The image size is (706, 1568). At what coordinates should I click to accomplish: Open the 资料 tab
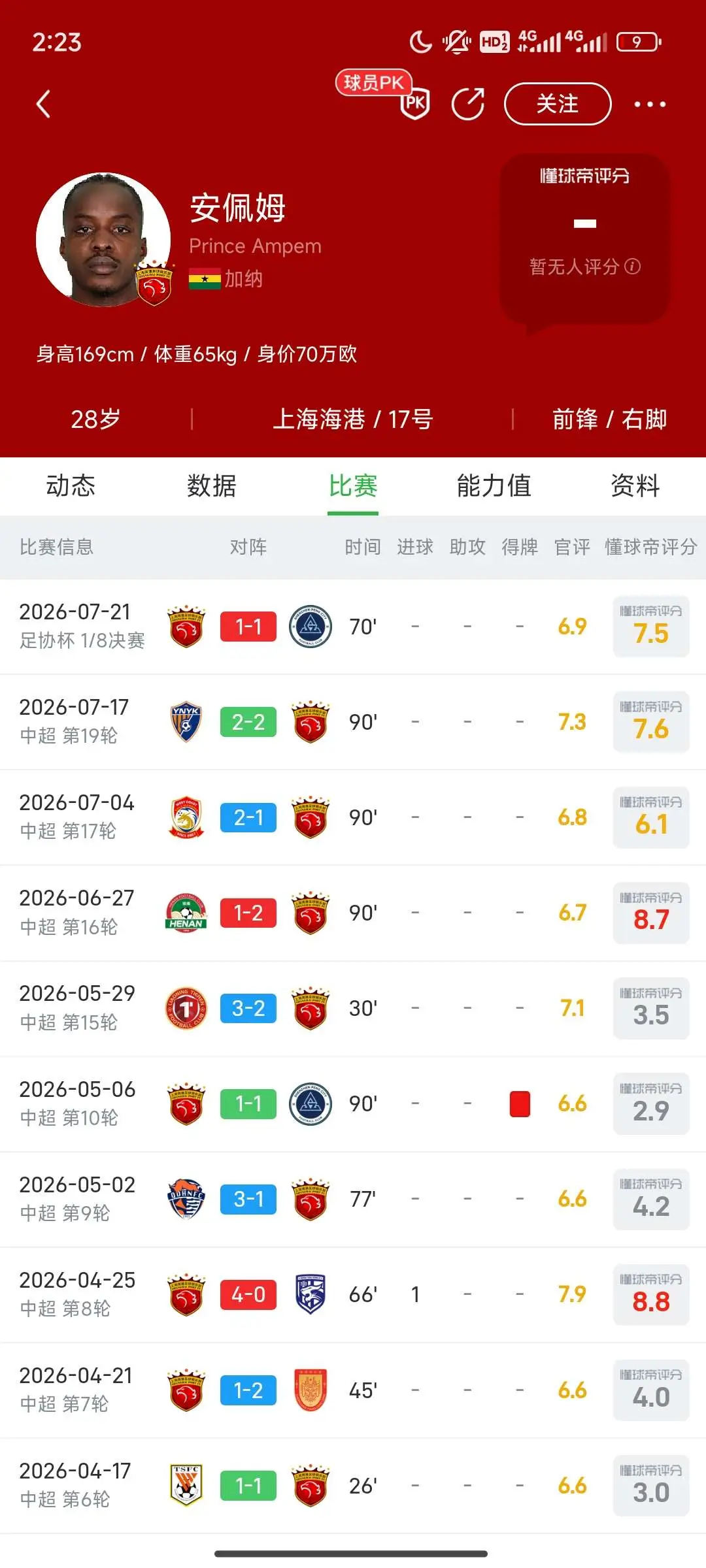(x=635, y=486)
